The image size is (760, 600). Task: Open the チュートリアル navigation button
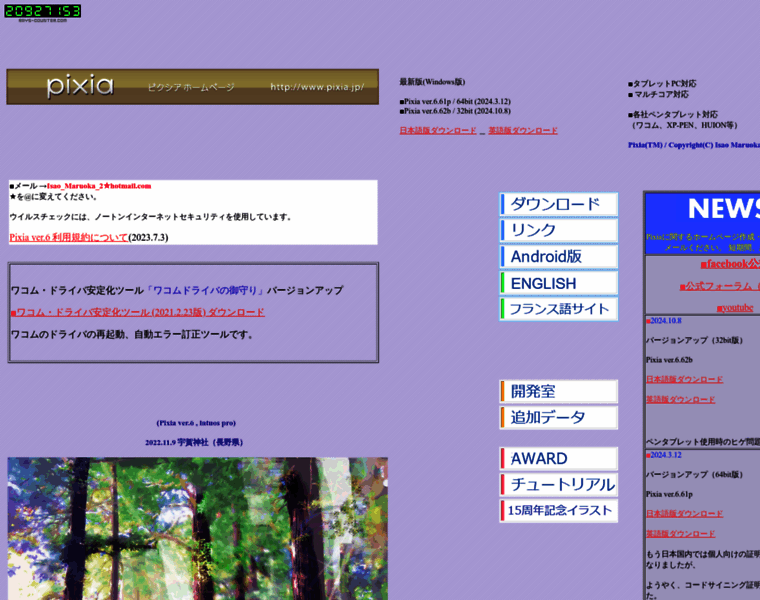[558, 484]
